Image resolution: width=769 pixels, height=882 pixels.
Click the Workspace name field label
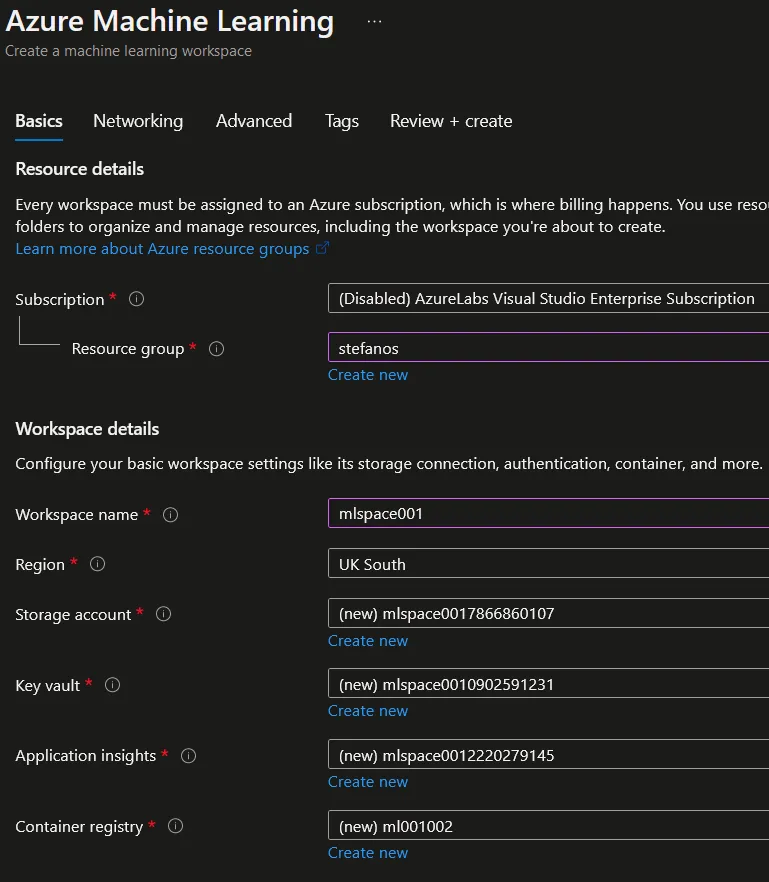point(77,515)
